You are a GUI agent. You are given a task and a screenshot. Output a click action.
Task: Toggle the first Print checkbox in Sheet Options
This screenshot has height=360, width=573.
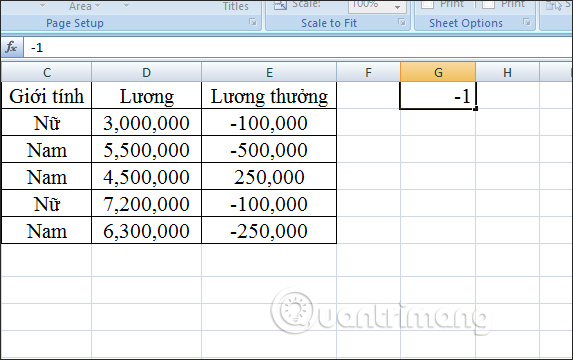[x=428, y=4]
